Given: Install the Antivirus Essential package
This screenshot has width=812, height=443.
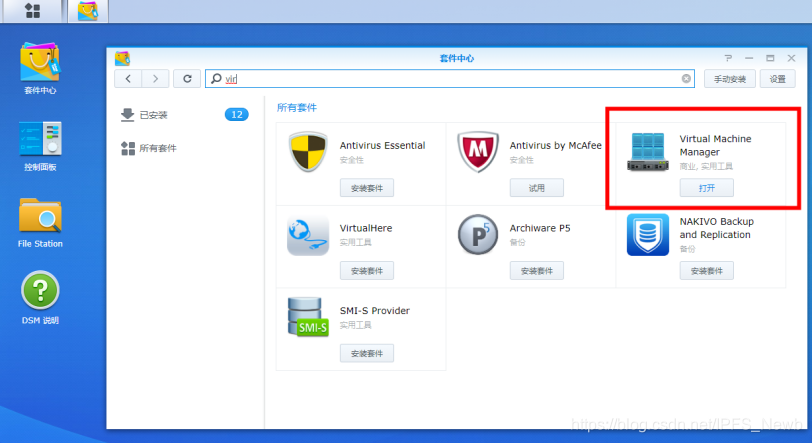Looking at the screenshot, I should point(367,188).
